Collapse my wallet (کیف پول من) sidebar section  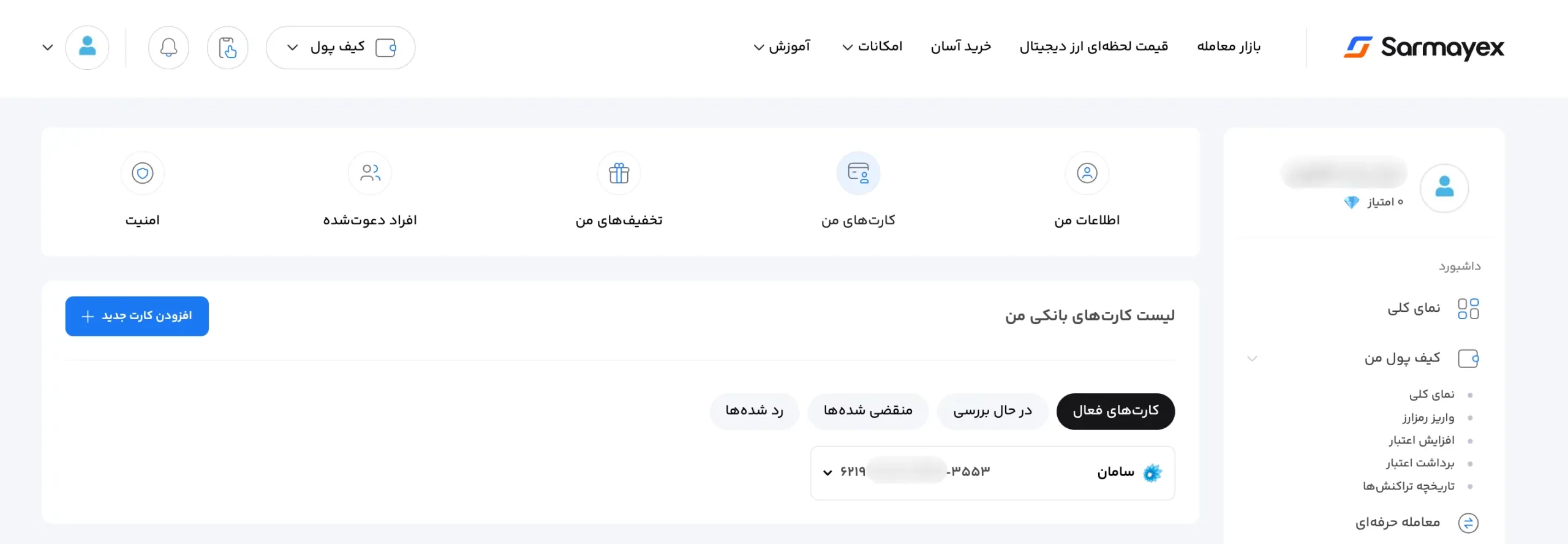[1252, 358]
